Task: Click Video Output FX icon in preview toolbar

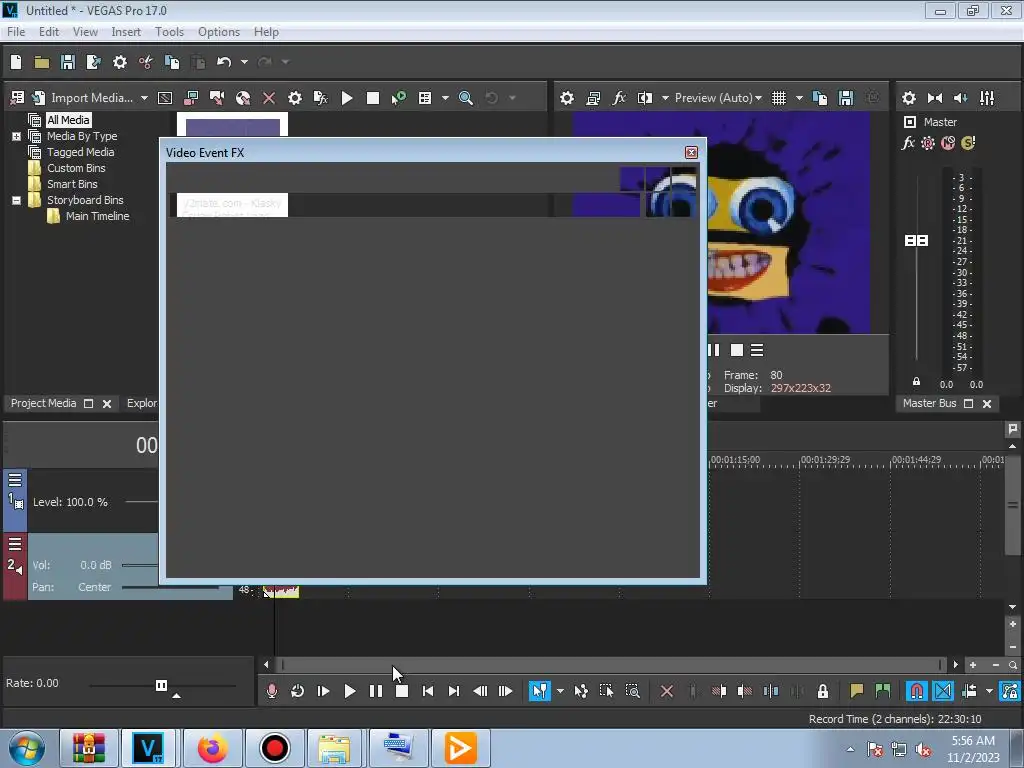Action: (x=619, y=98)
